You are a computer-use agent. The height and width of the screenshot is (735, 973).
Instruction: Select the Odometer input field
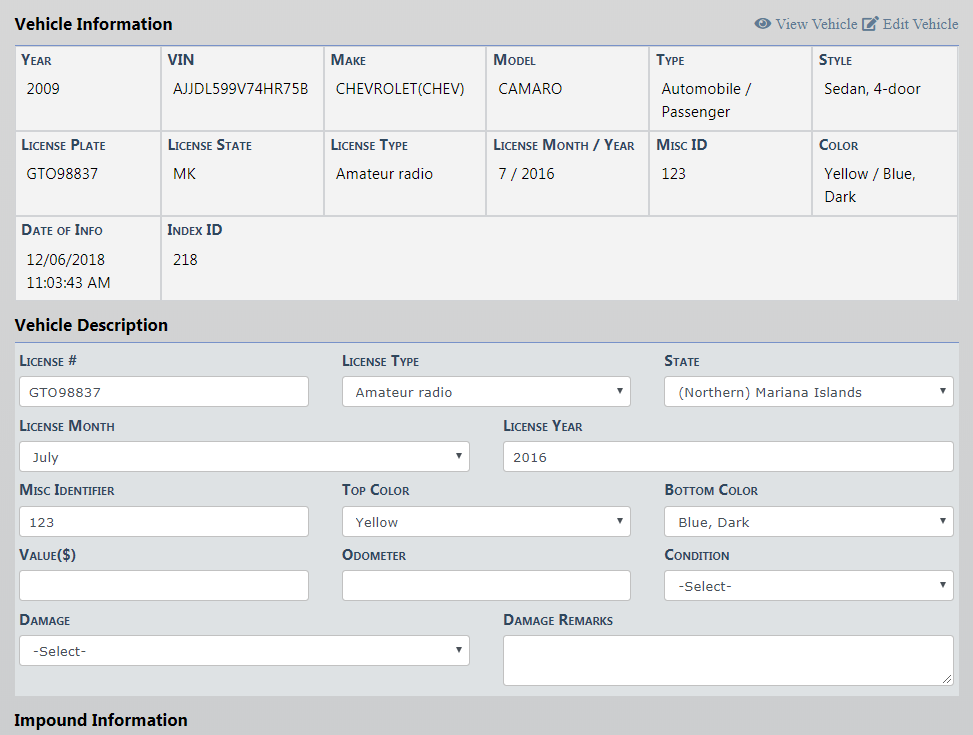(x=486, y=586)
